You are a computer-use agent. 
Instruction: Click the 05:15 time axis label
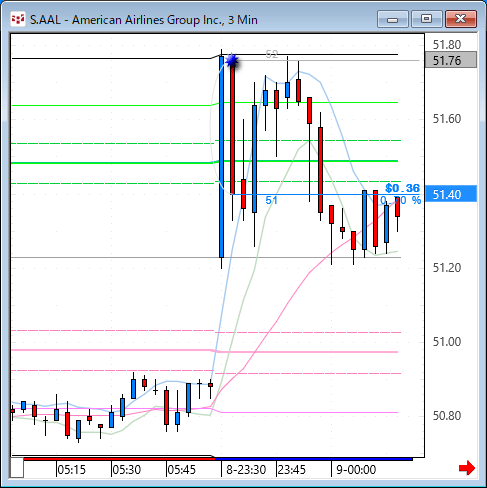(x=72, y=470)
